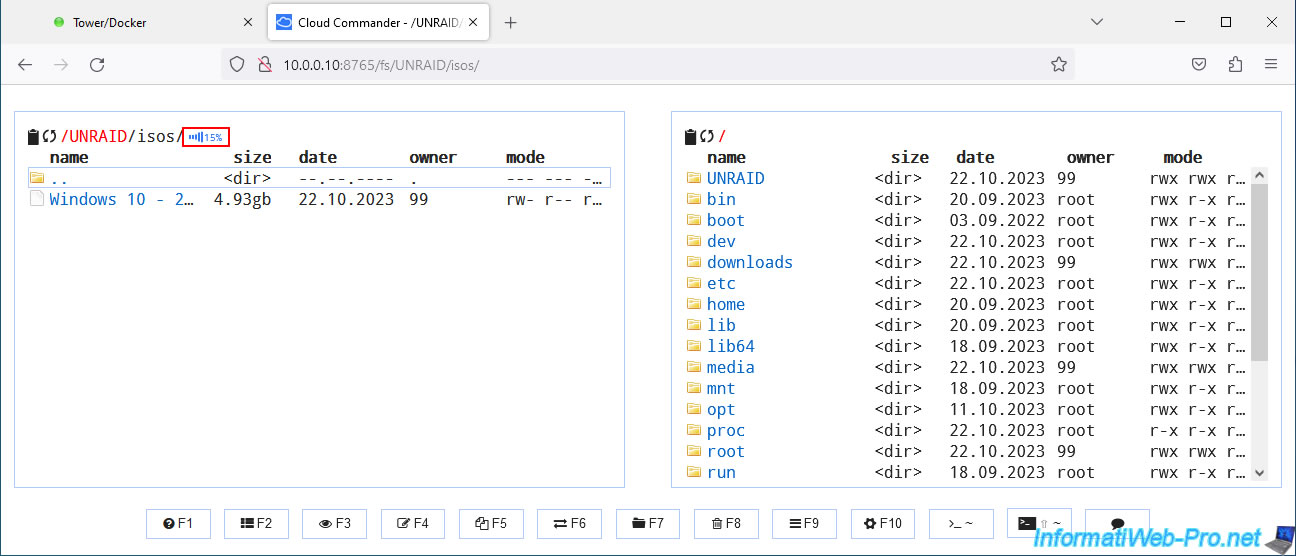The width and height of the screenshot is (1296, 556).
Task: Click the right panel vertical scrollbar down arrow
Action: pyautogui.click(x=1260, y=473)
